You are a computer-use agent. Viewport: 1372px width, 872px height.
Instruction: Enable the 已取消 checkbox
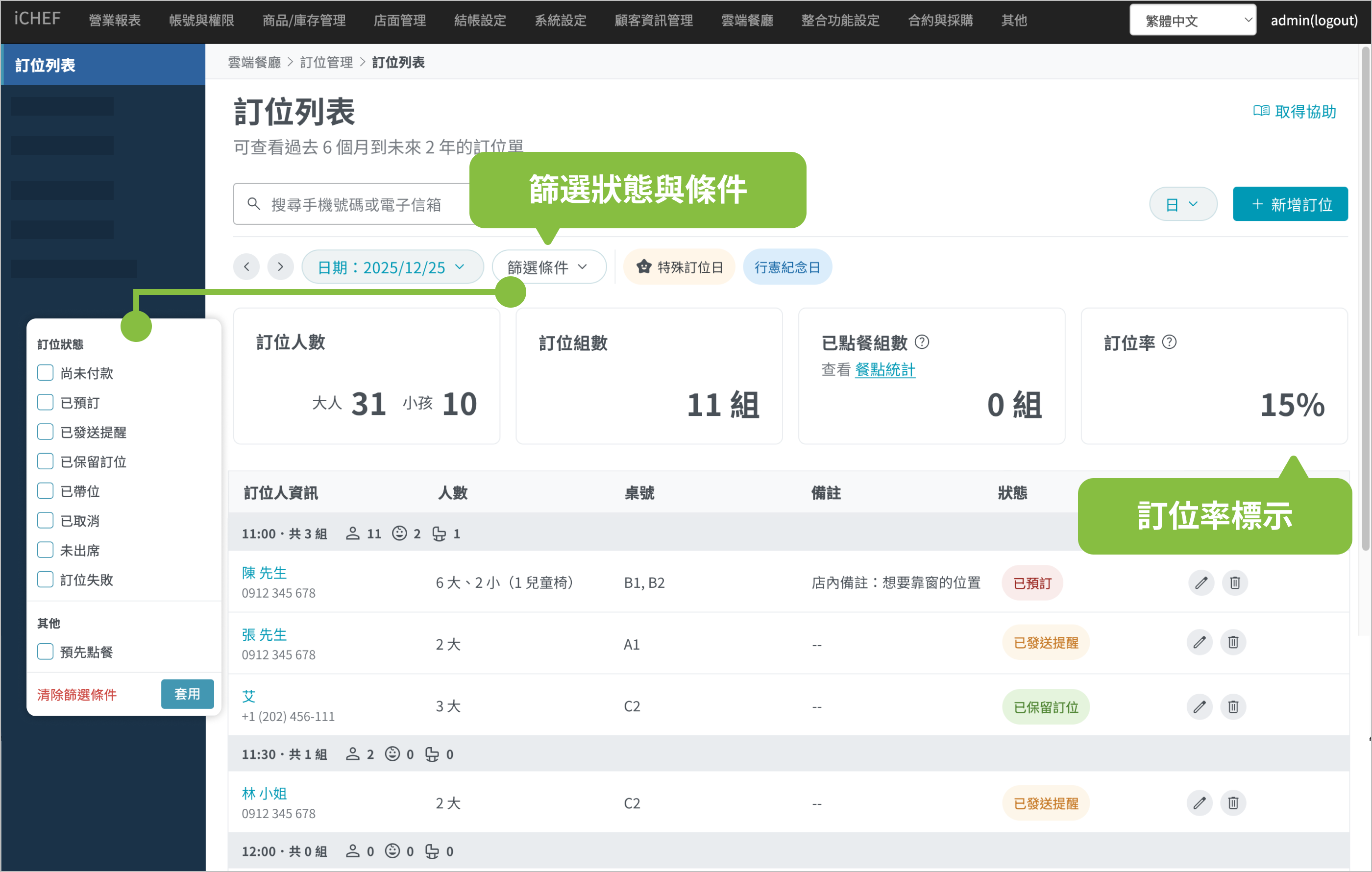[45, 521]
